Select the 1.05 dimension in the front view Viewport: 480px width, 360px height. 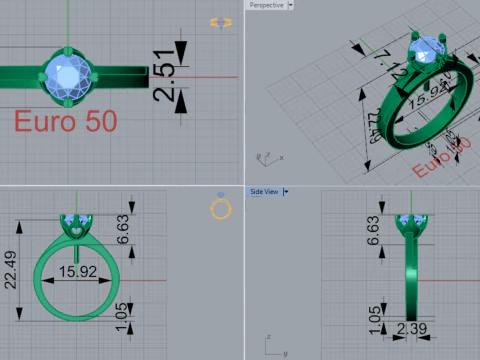pyautogui.click(x=122, y=317)
